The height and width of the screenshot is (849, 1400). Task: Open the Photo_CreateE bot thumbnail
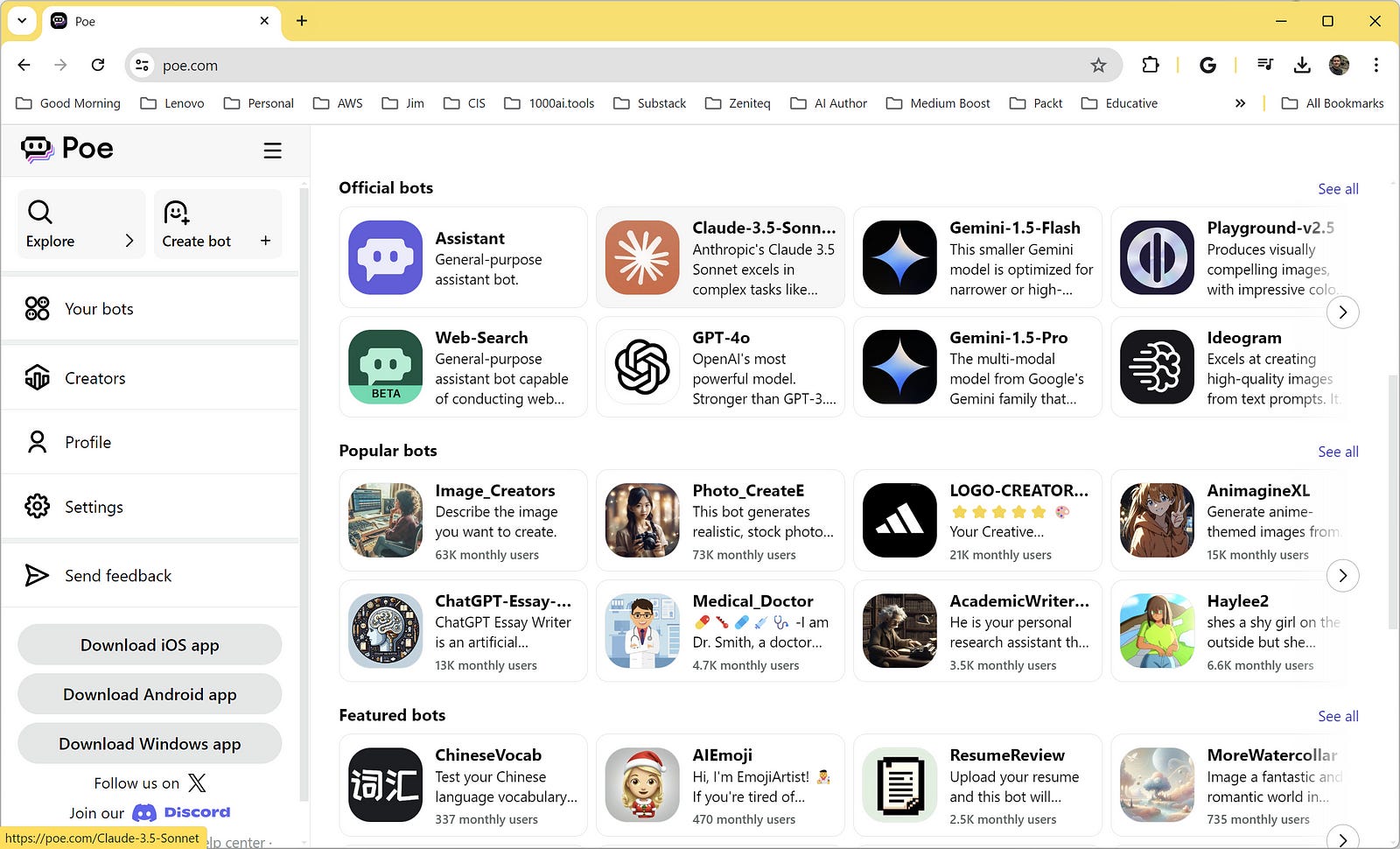(x=642, y=520)
